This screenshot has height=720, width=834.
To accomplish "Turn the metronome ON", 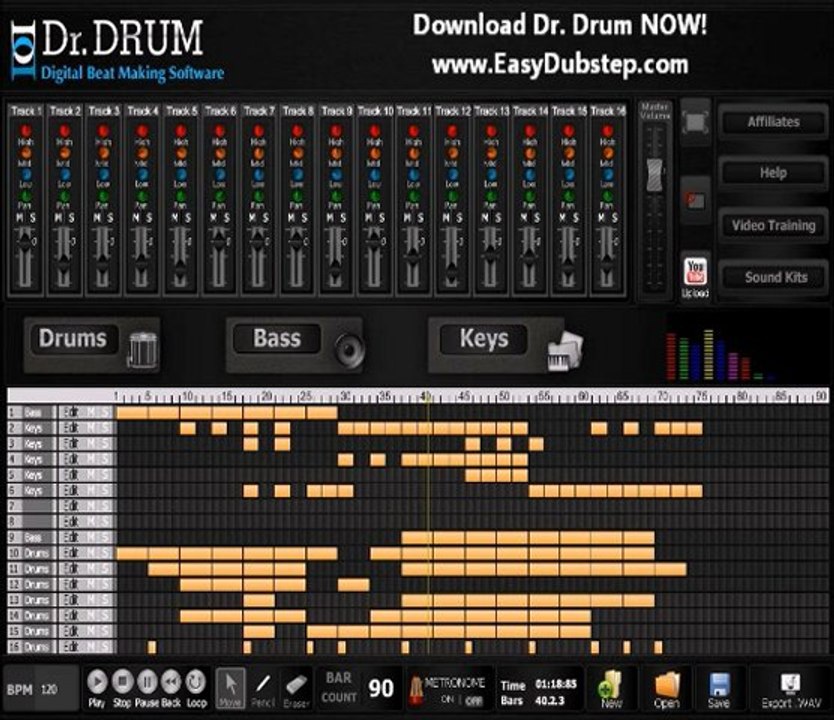I will pyautogui.click(x=448, y=700).
